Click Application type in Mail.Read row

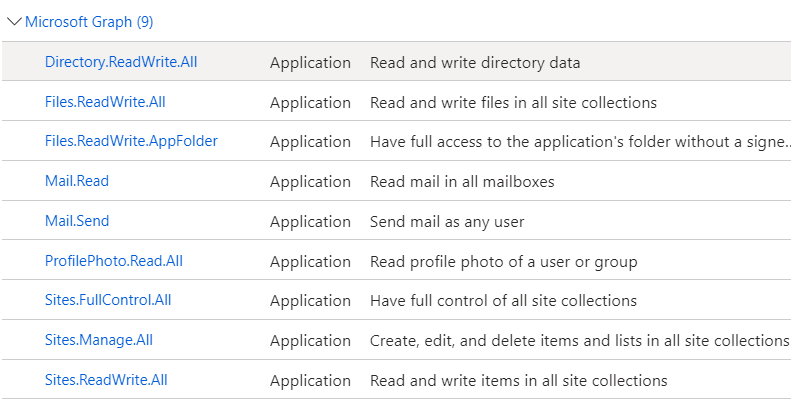[x=310, y=182]
